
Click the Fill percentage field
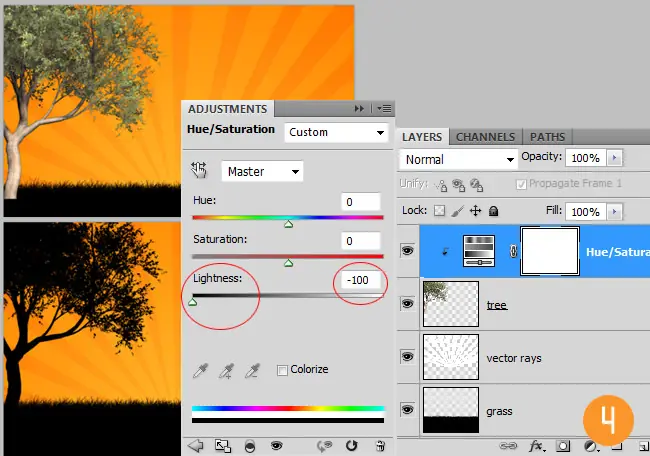tap(586, 212)
